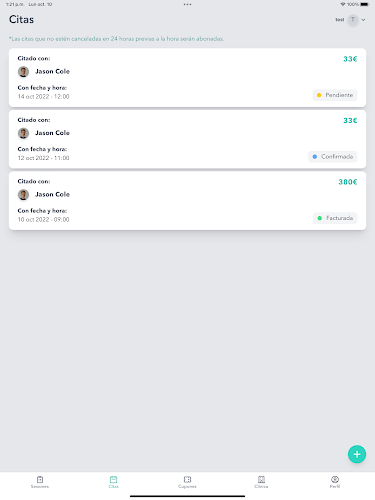Click the 'test' username label
375x500 pixels.
340,20
